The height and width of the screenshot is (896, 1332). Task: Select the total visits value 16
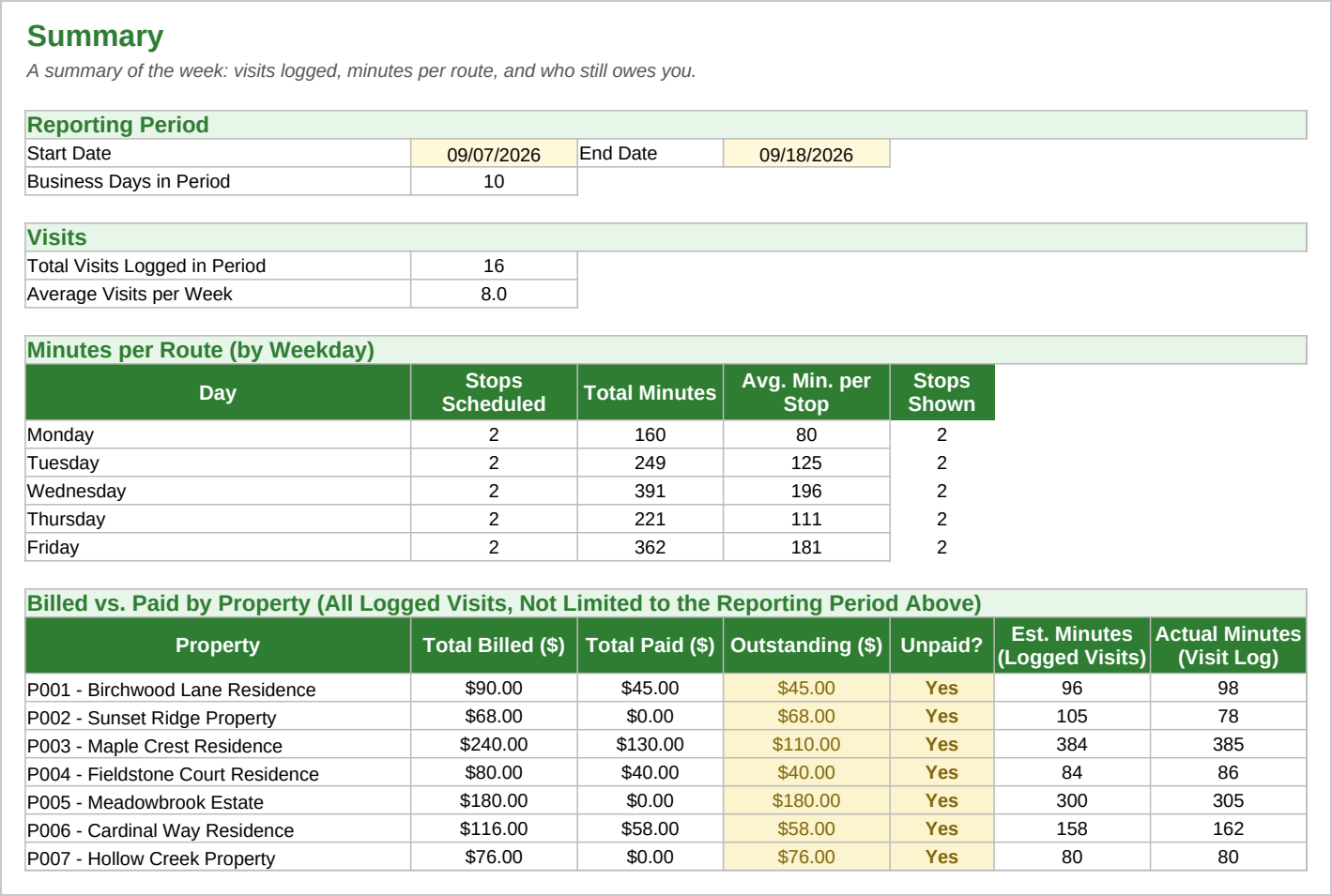pos(494,266)
